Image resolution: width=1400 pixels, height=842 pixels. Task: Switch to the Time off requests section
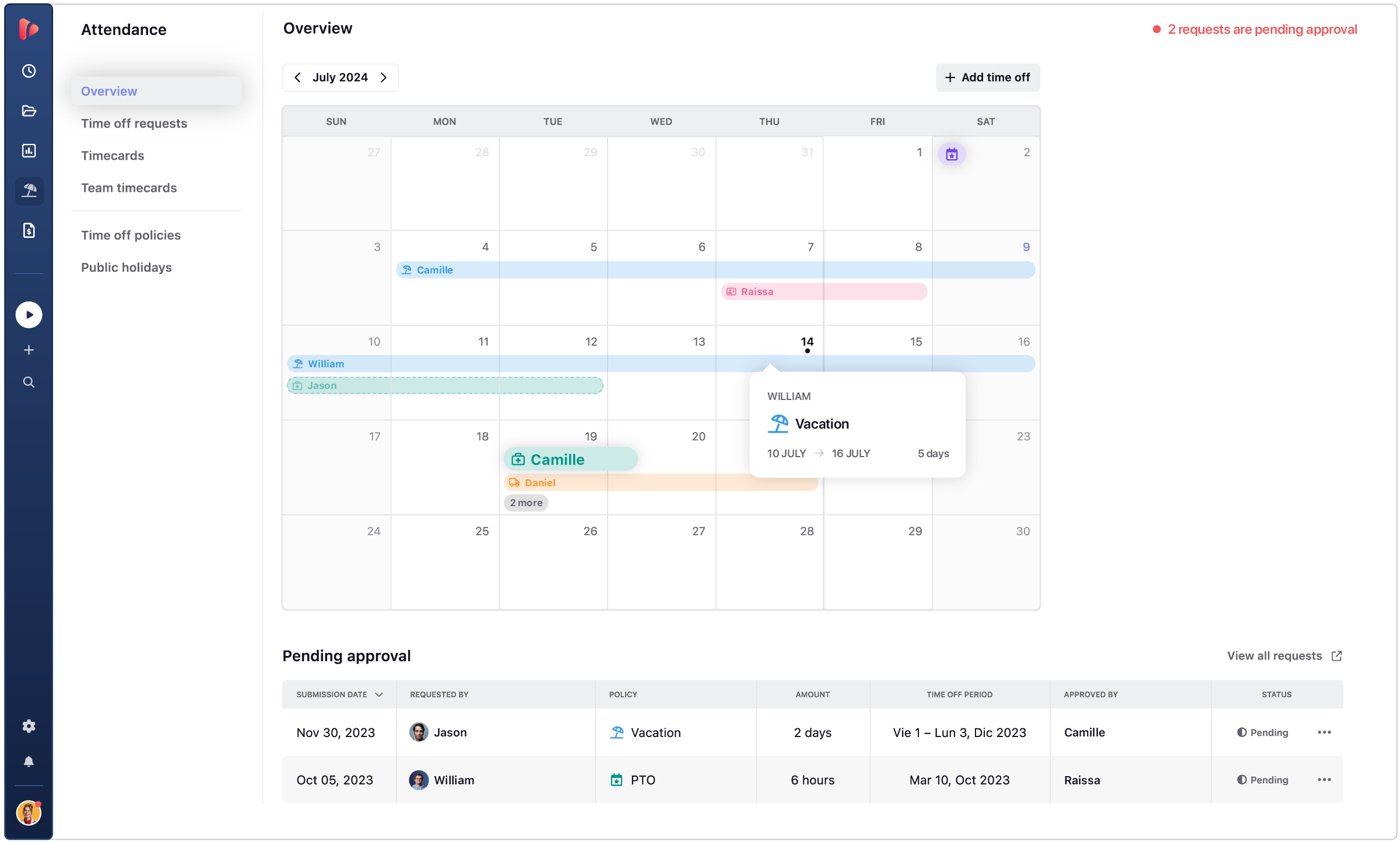click(x=134, y=123)
